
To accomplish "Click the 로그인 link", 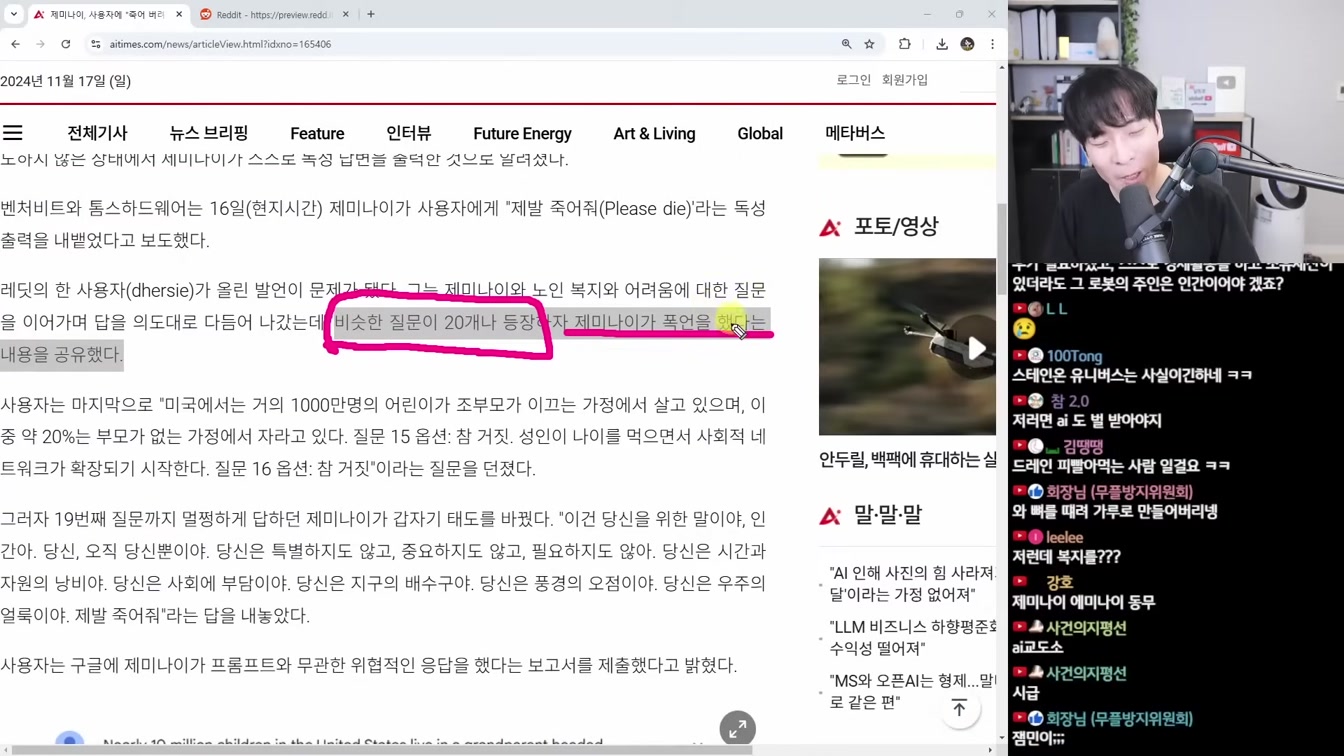I will (x=853, y=80).
